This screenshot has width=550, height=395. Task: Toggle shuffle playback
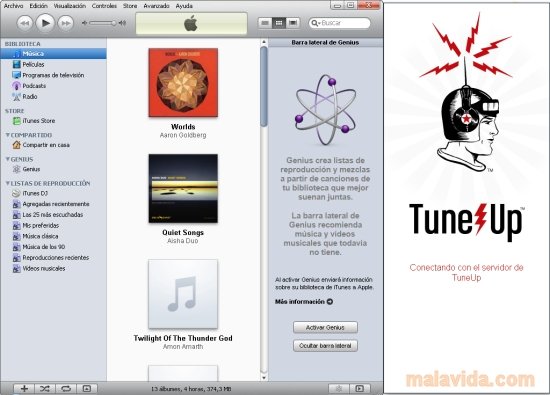click(45, 388)
